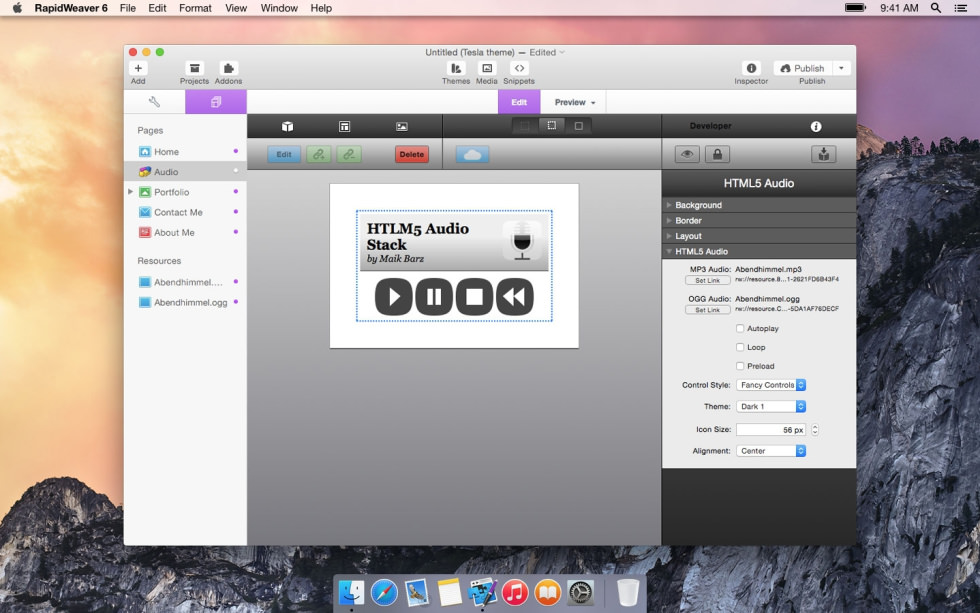Select the Contact Me page
The image size is (980, 613).
click(185, 212)
